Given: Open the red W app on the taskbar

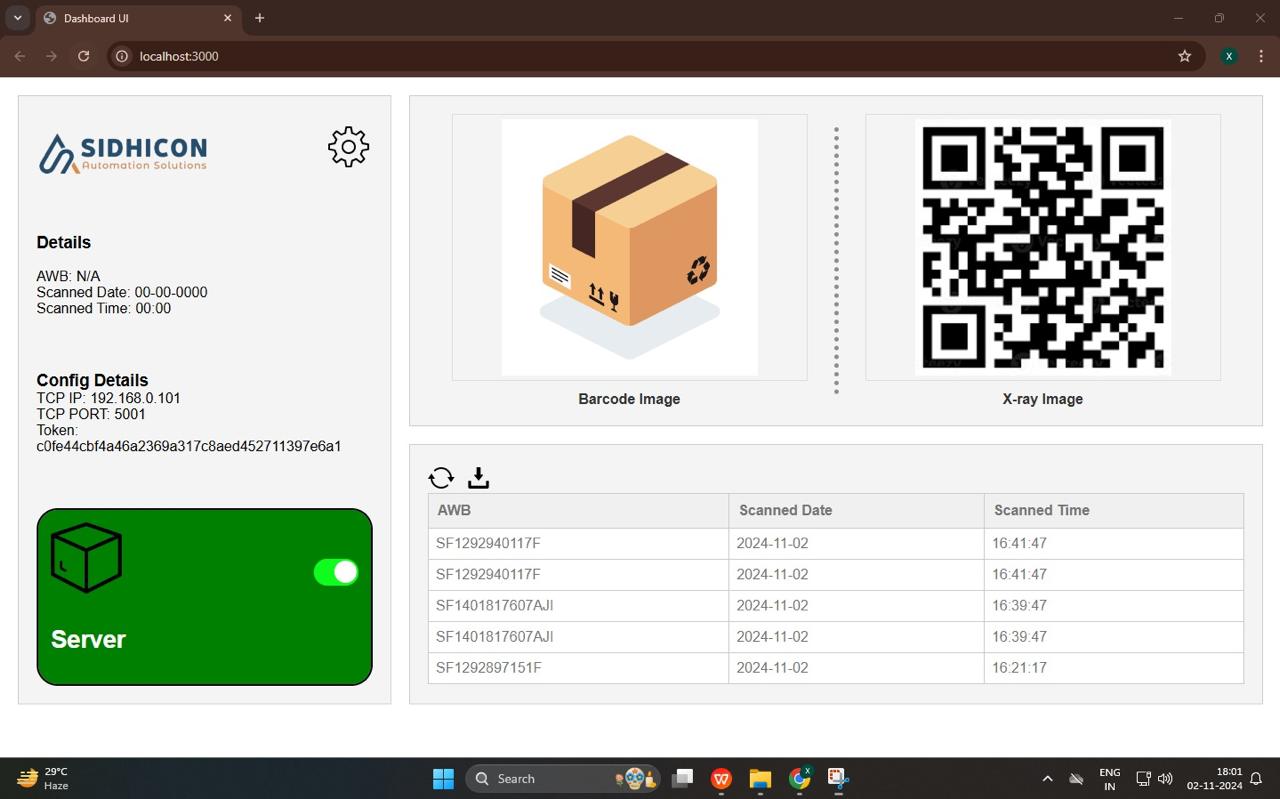Looking at the screenshot, I should [x=721, y=778].
